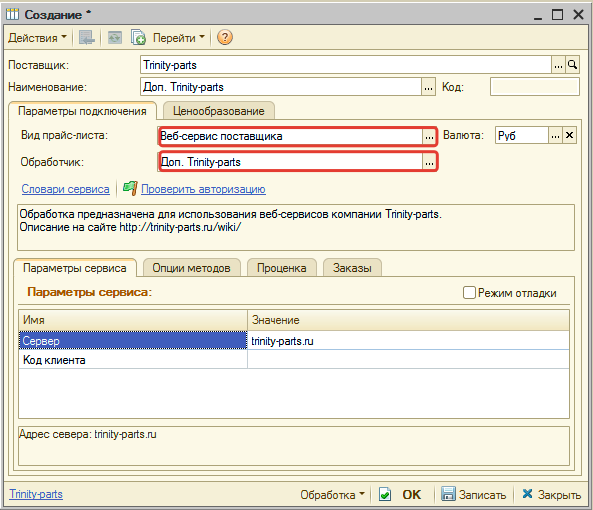The height and width of the screenshot is (510, 593).
Task: Click the copy-with-plus icon in toolbar
Action: (x=138, y=37)
